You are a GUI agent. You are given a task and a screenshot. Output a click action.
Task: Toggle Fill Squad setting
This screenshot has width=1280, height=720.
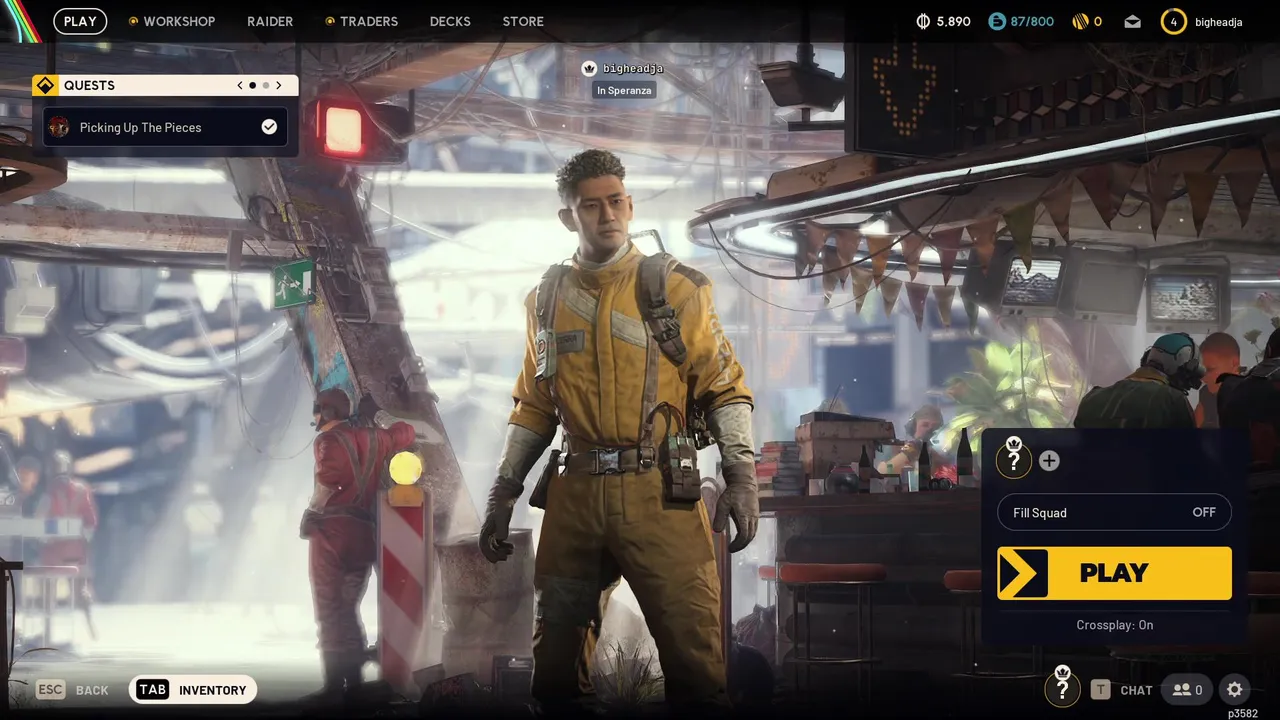[x=1114, y=512]
